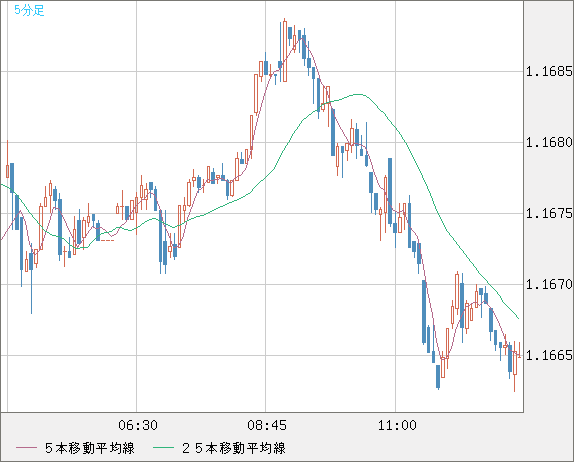Click the 5分足 chart title label

click(x=29, y=10)
